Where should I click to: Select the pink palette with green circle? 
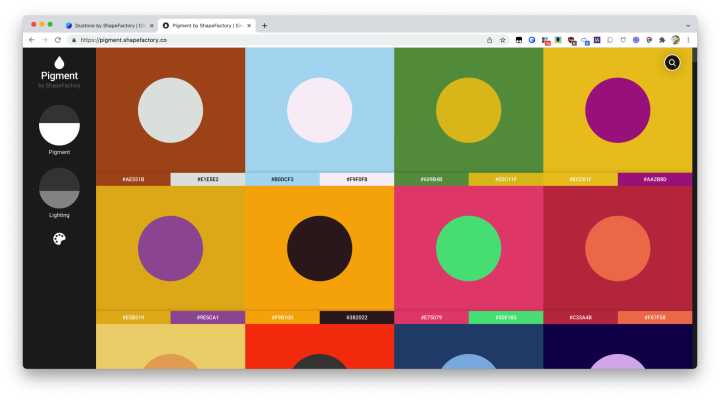coord(468,248)
